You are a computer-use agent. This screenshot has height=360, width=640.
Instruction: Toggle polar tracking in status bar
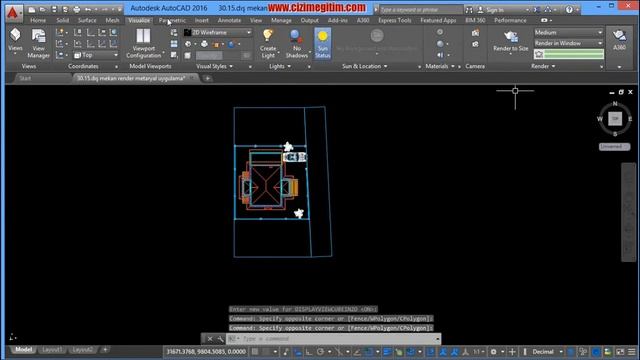pyautogui.click(x=320, y=352)
